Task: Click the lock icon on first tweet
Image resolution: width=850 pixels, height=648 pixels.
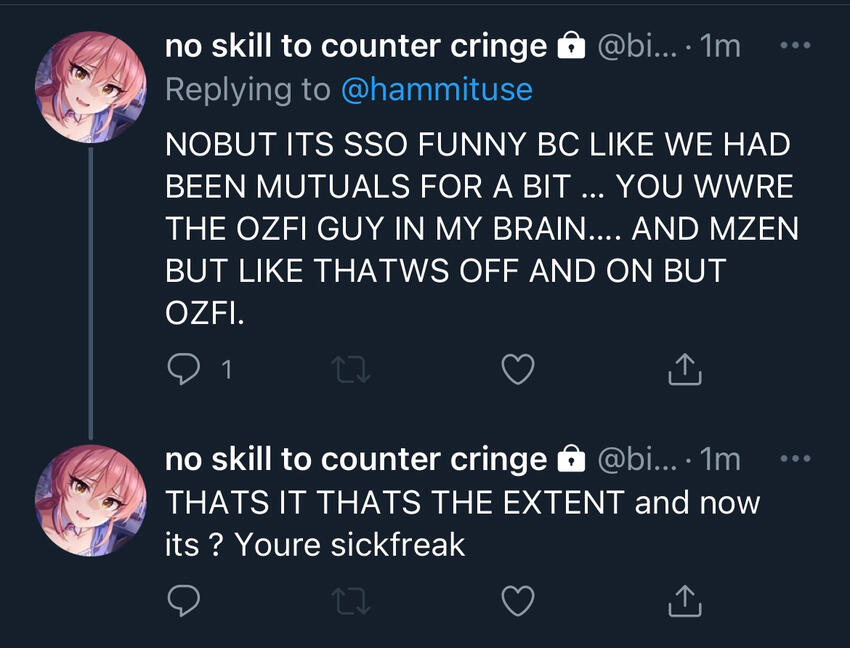Action: coord(570,46)
